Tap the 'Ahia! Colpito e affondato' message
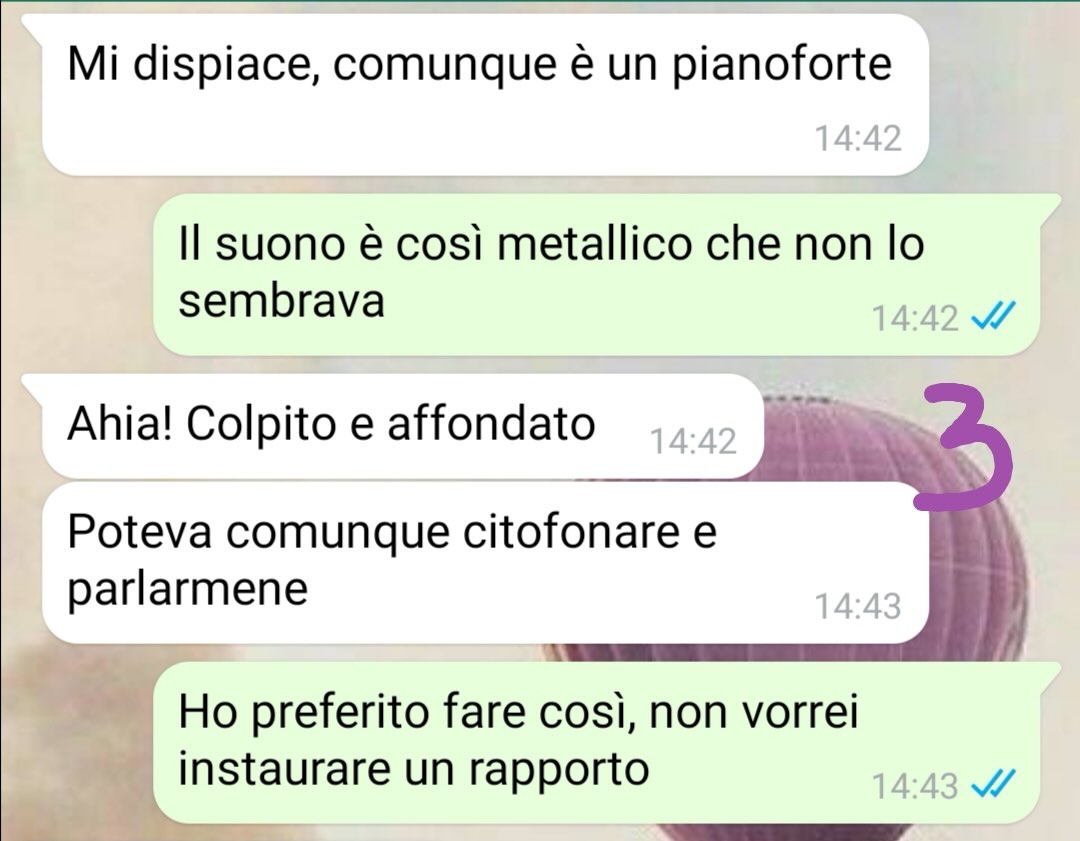 (x=403, y=426)
